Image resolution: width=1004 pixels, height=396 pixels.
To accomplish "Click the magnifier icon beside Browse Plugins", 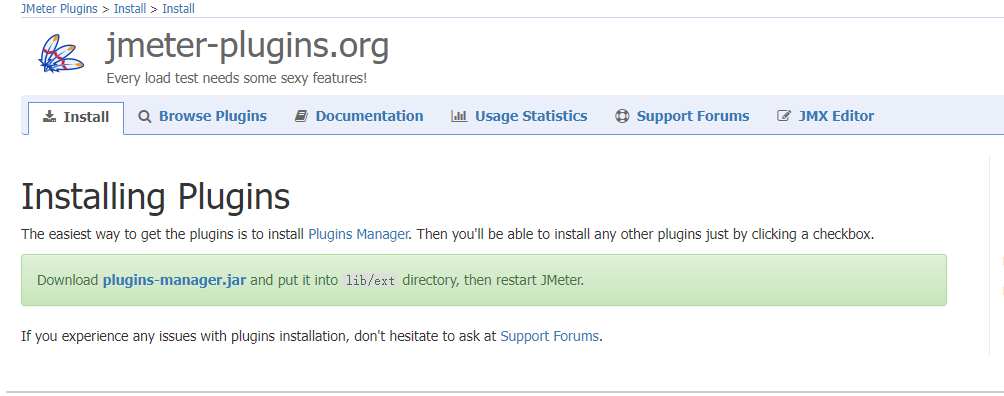I will [145, 117].
